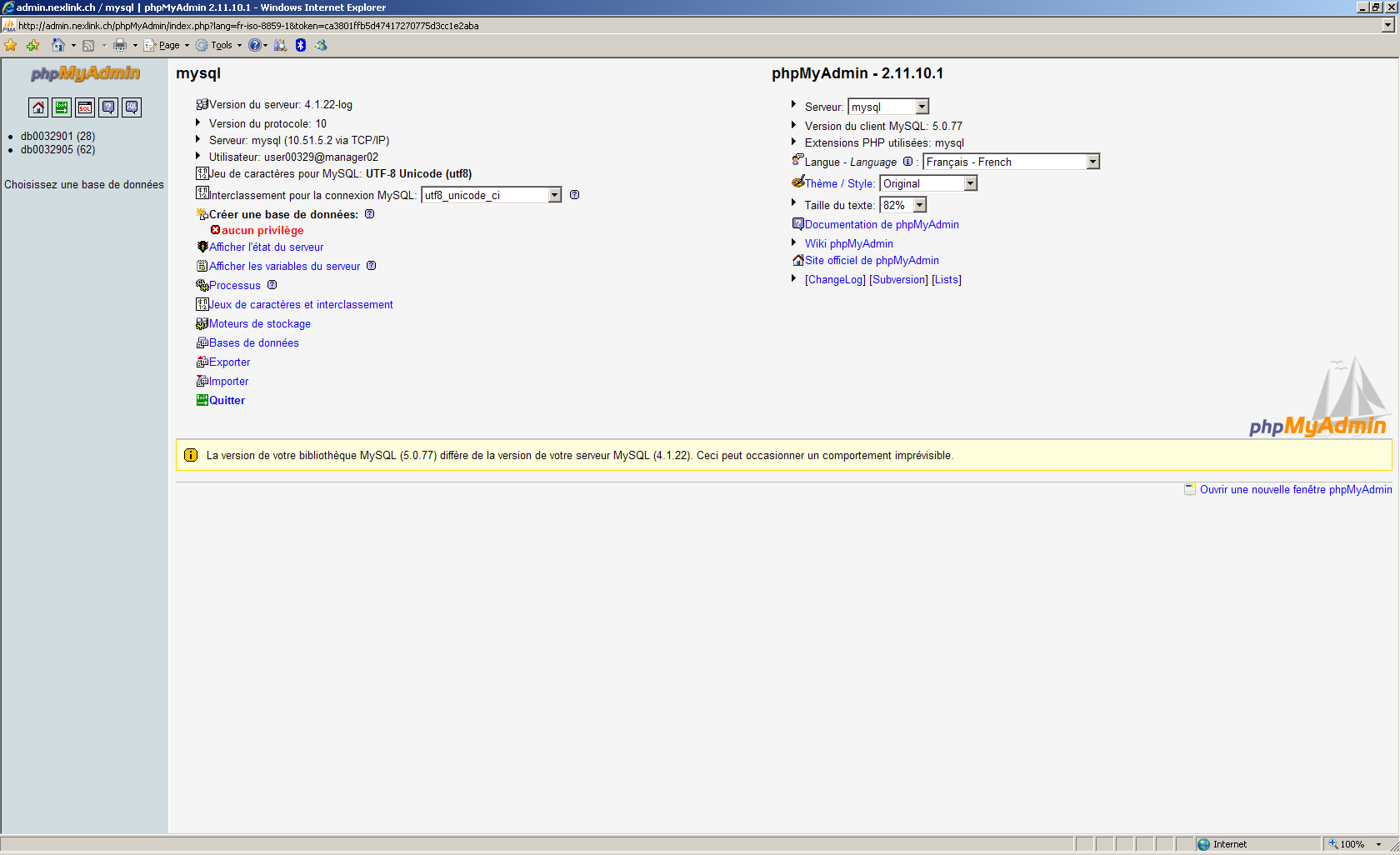This screenshot has height=855, width=1400.
Task: Open Bases de données link
Action: pyautogui.click(x=253, y=342)
